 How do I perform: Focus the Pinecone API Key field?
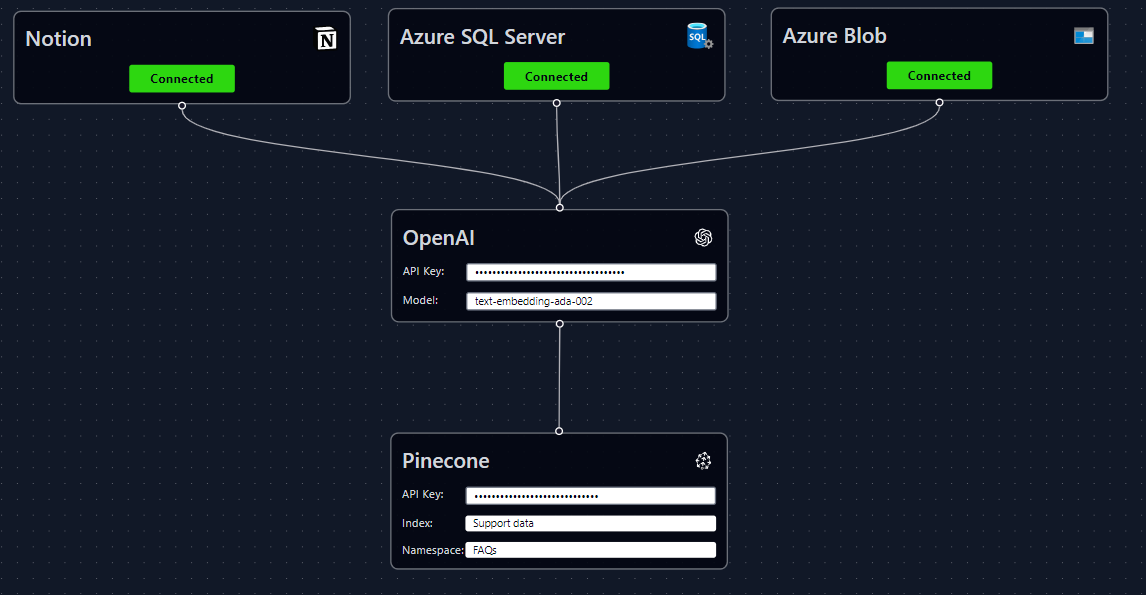click(x=591, y=496)
